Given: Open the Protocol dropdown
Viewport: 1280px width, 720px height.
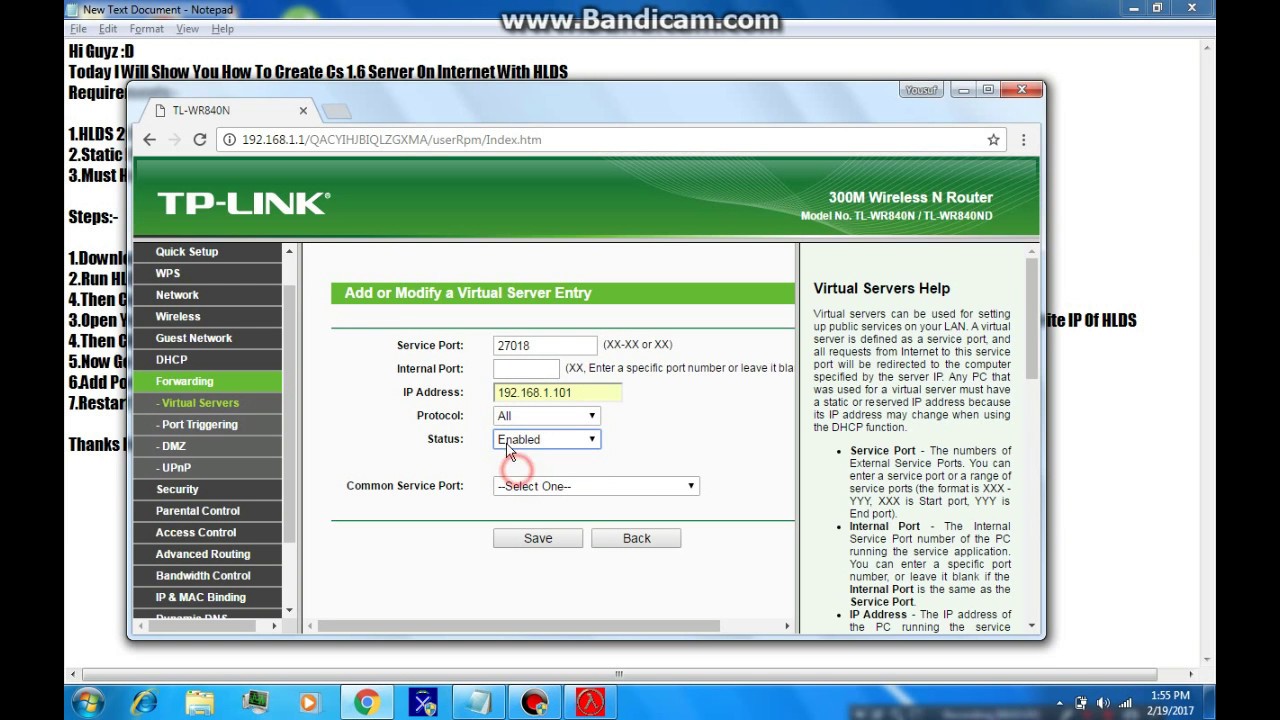Looking at the screenshot, I should coord(547,416).
